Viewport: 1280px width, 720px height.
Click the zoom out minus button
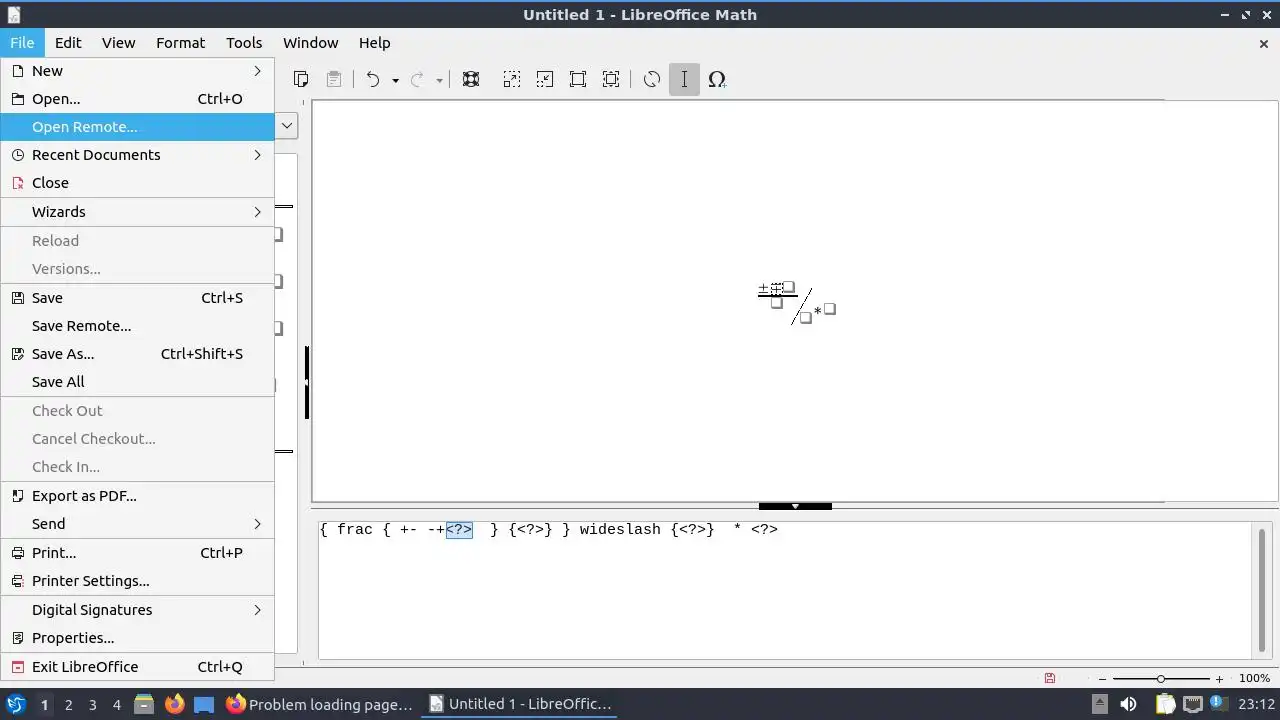[1101, 679]
